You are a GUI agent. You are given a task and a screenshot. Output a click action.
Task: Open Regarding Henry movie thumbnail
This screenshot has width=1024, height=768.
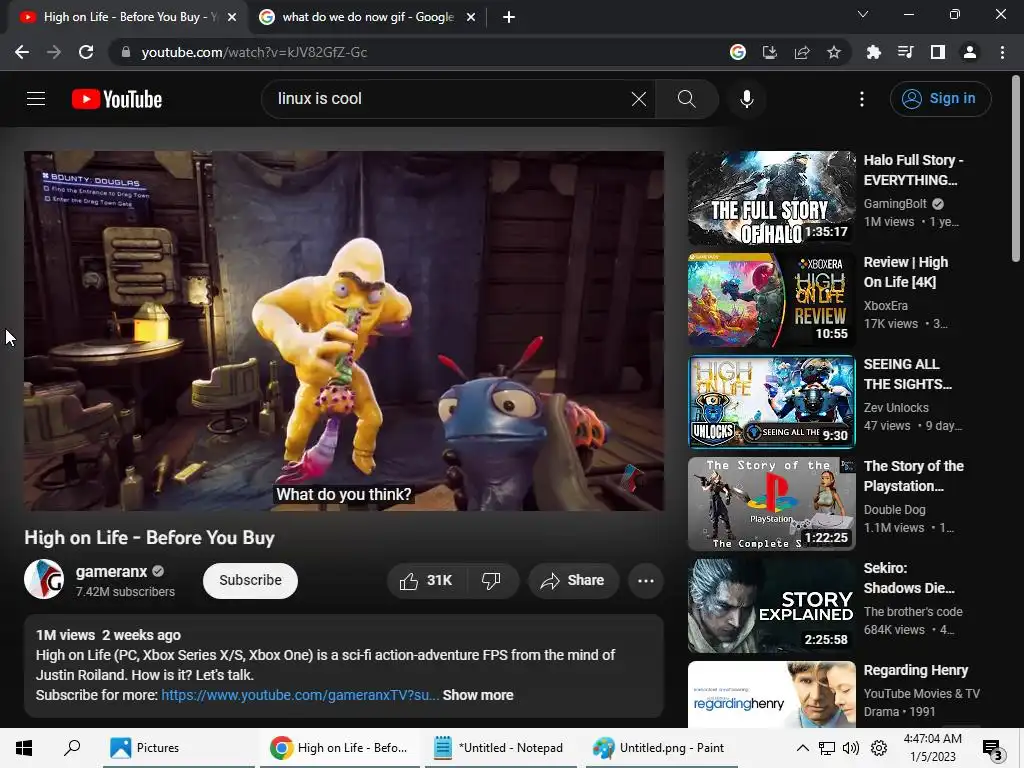[772, 695]
